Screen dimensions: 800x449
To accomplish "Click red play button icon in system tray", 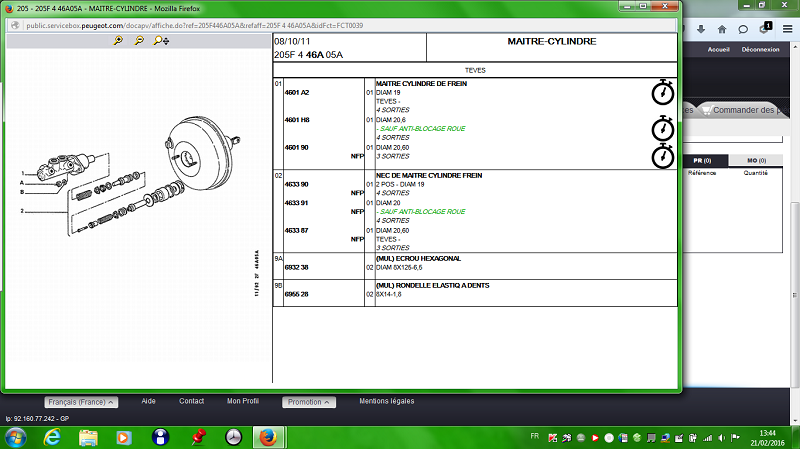I will click(x=595, y=438).
